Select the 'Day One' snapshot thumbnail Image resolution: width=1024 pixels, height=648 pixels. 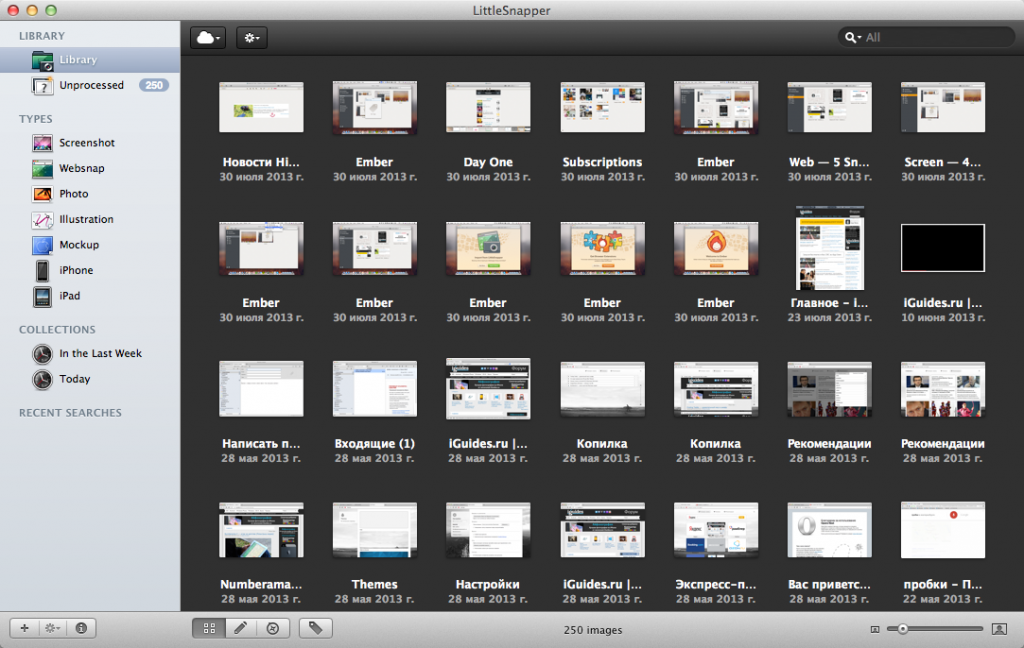point(488,108)
